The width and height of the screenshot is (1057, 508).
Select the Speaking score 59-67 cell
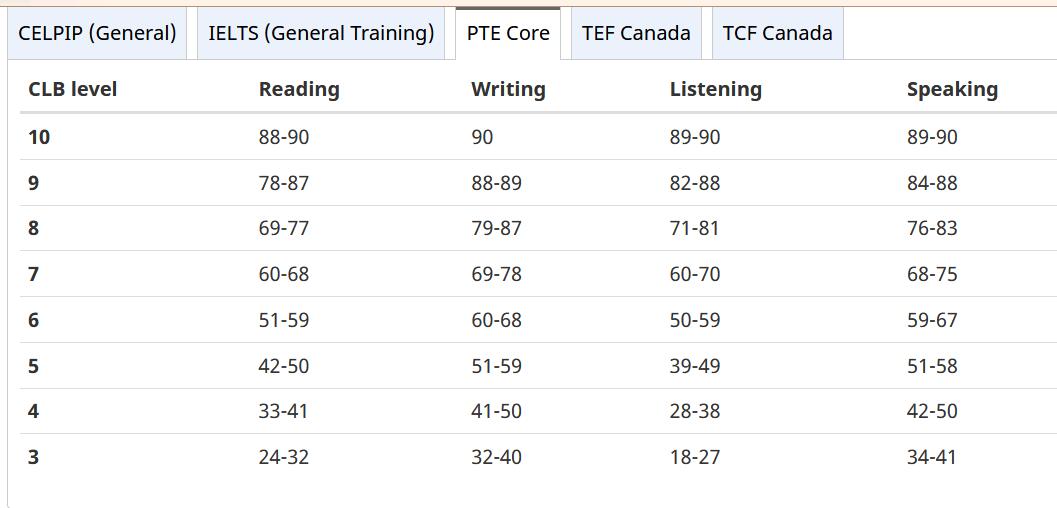932,320
